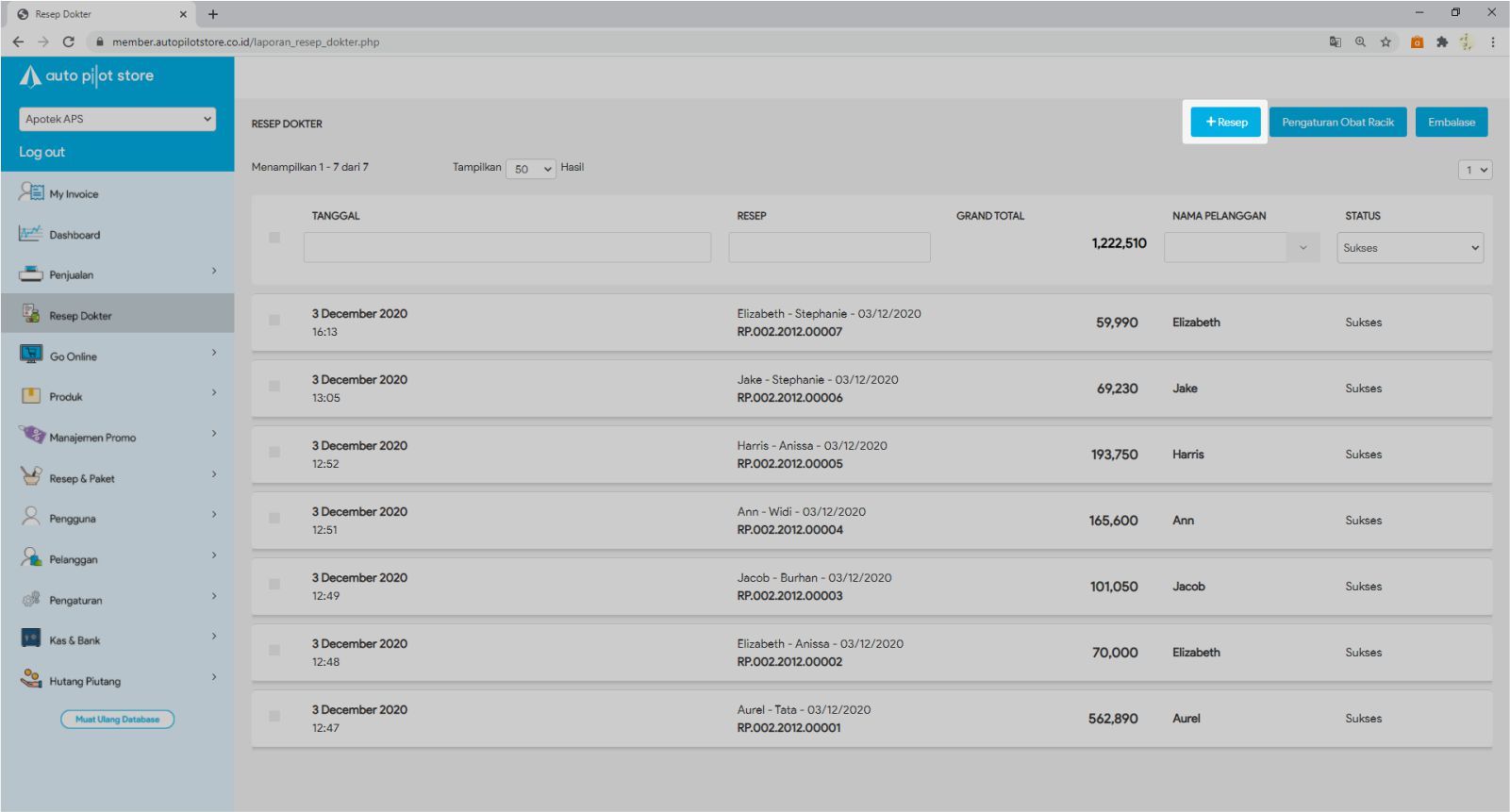Click the My Invoice sidebar icon

tap(31, 192)
